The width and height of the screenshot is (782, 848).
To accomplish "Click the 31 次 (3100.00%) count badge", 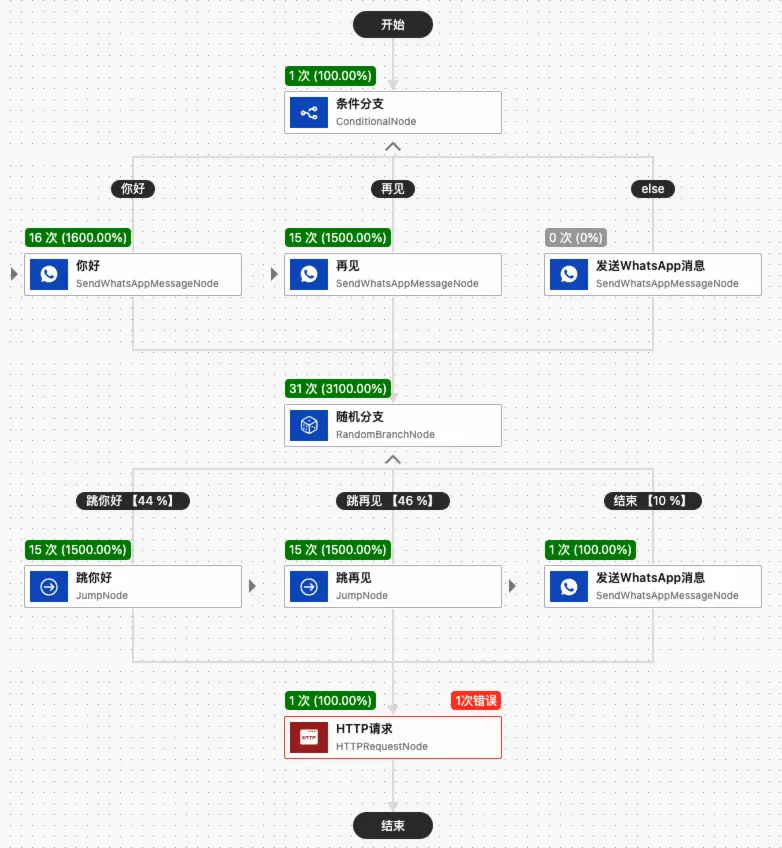I will pos(338,388).
